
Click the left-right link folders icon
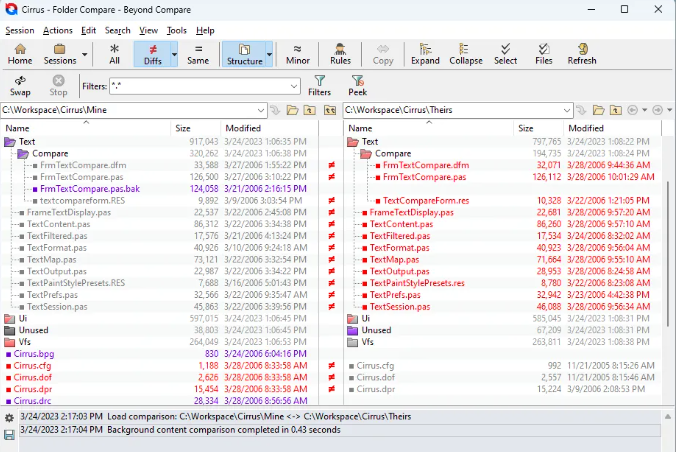(330, 110)
